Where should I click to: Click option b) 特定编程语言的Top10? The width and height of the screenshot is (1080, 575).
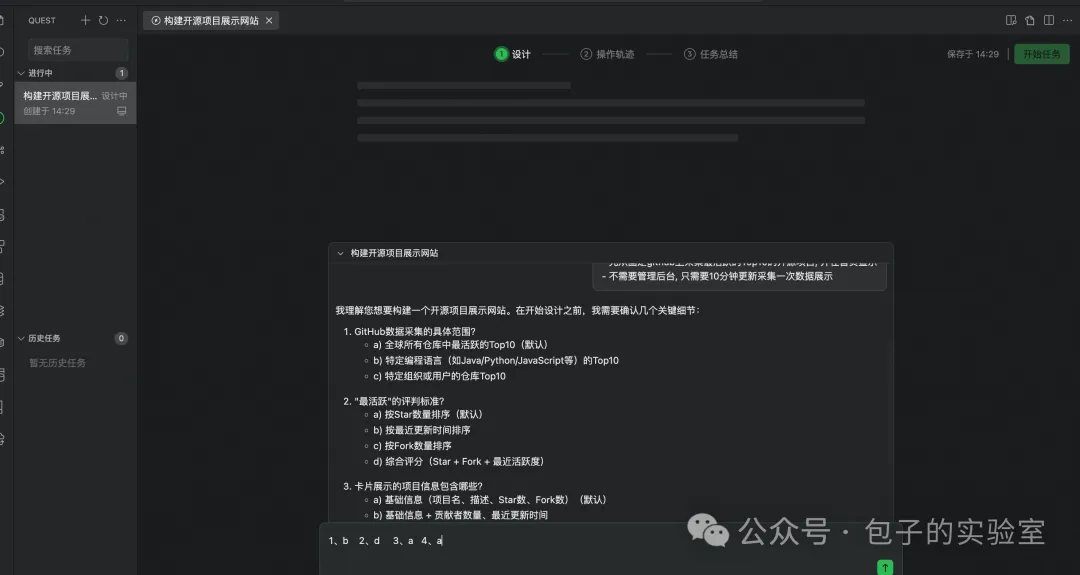pyautogui.click(x=496, y=361)
